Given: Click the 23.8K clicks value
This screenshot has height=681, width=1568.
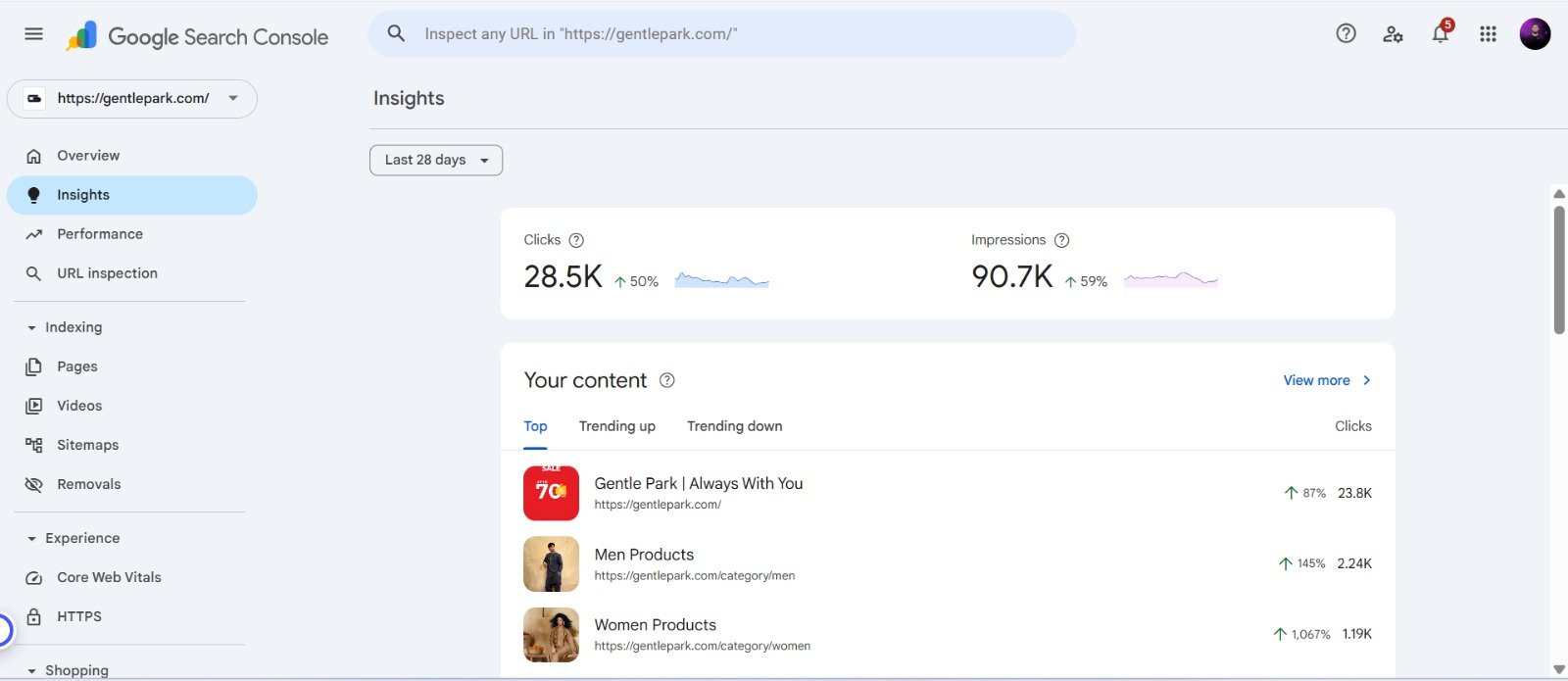Looking at the screenshot, I should coord(1354,493).
